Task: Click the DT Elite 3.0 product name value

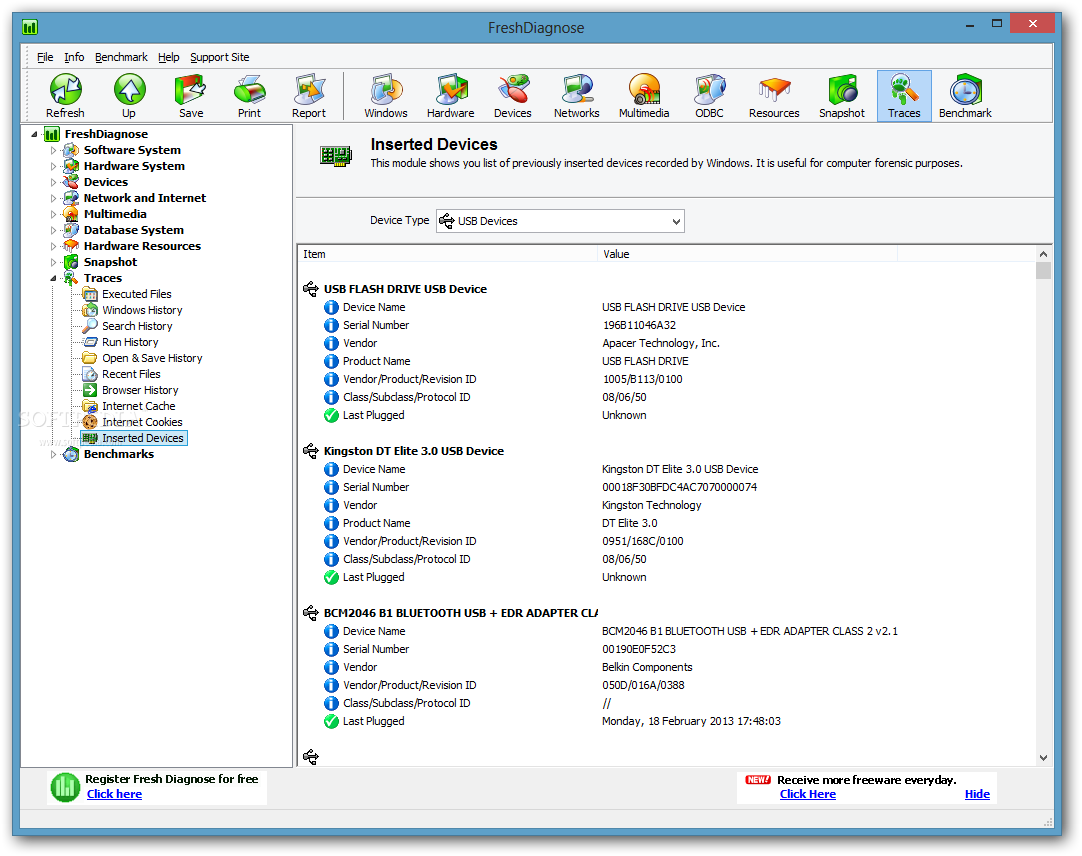Action: [x=629, y=523]
